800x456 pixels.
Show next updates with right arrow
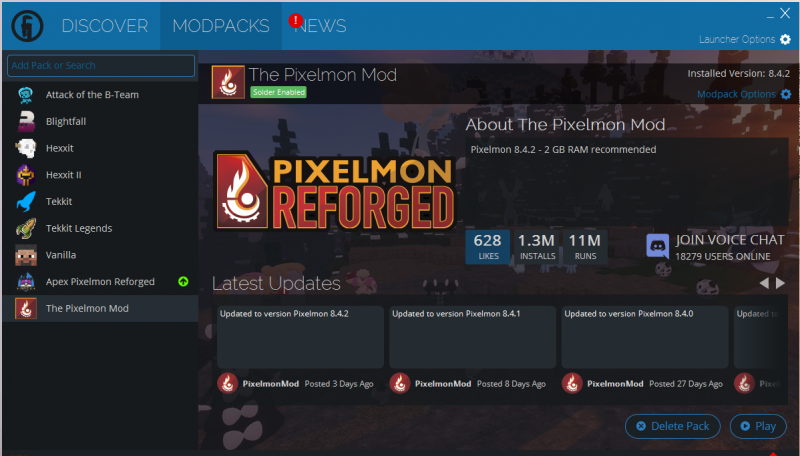click(780, 284)
